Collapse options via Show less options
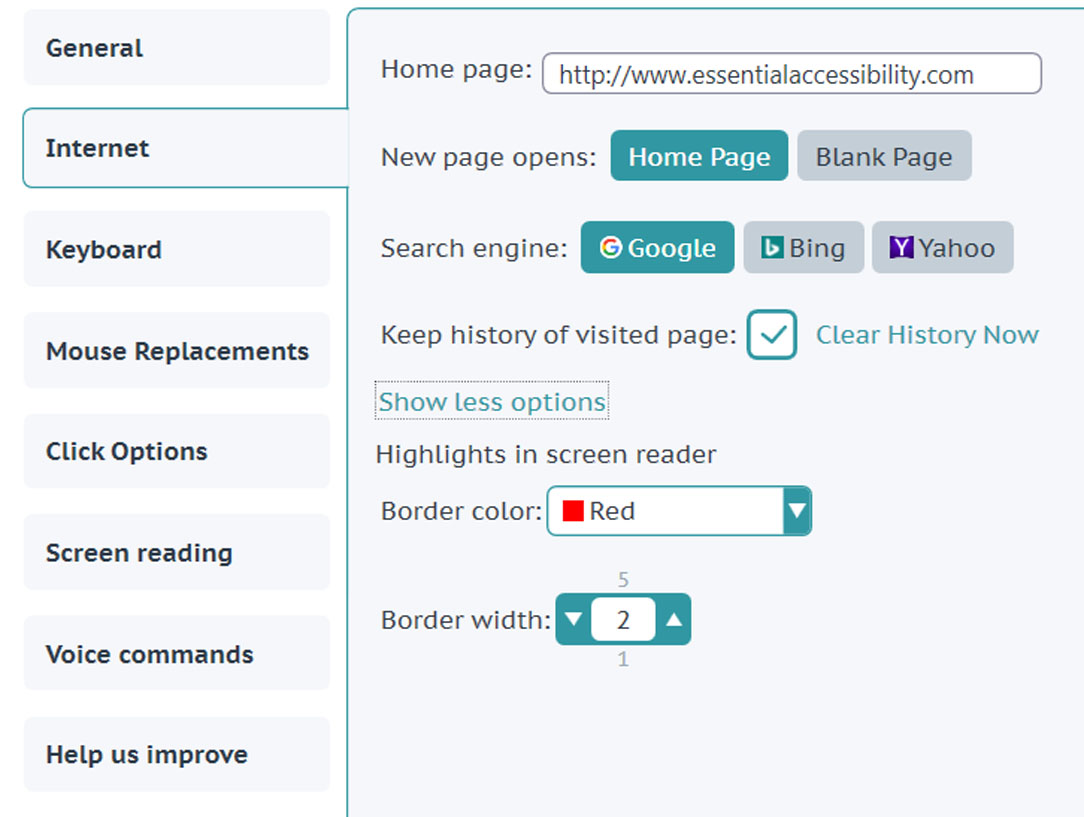Image resolution: width=1084 pixels, height=817 pixels. (x=492, y=401)
